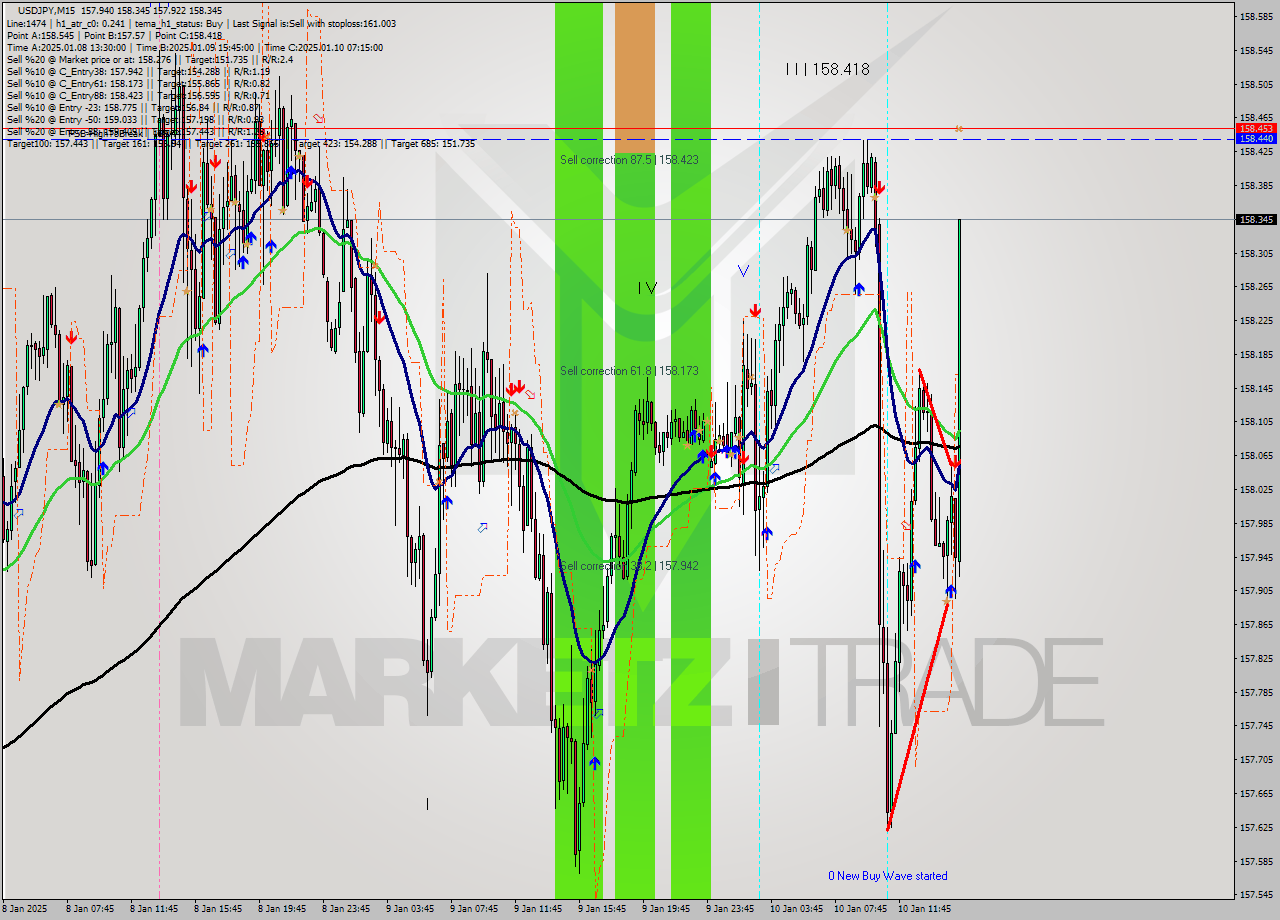Click the '8 Jan 2025' time axis label
This screenshot has width=1280, height=920.
[x=26, y=909]
